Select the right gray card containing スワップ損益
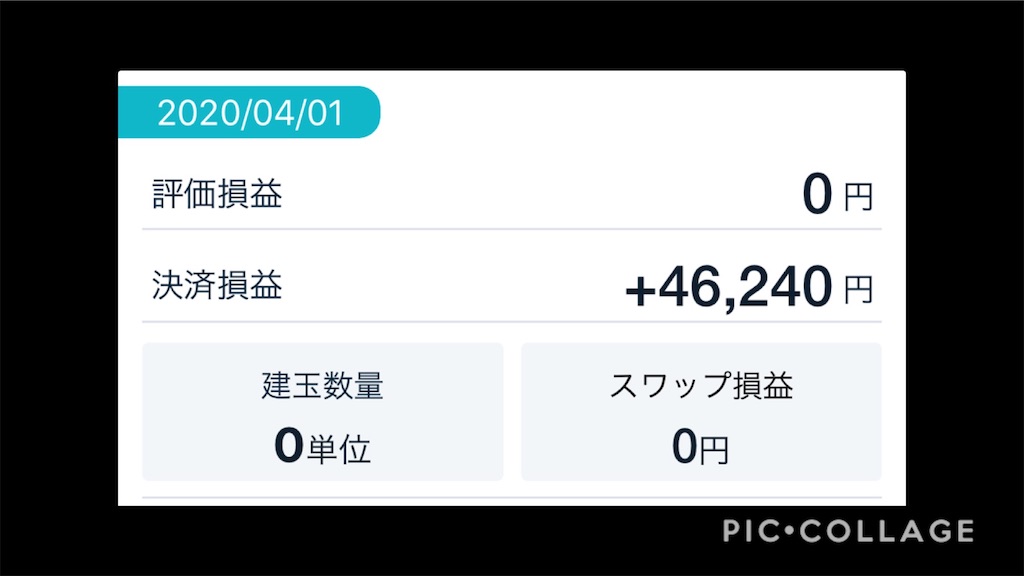This screenshot has width=1024, height=576. coord(701,412)
